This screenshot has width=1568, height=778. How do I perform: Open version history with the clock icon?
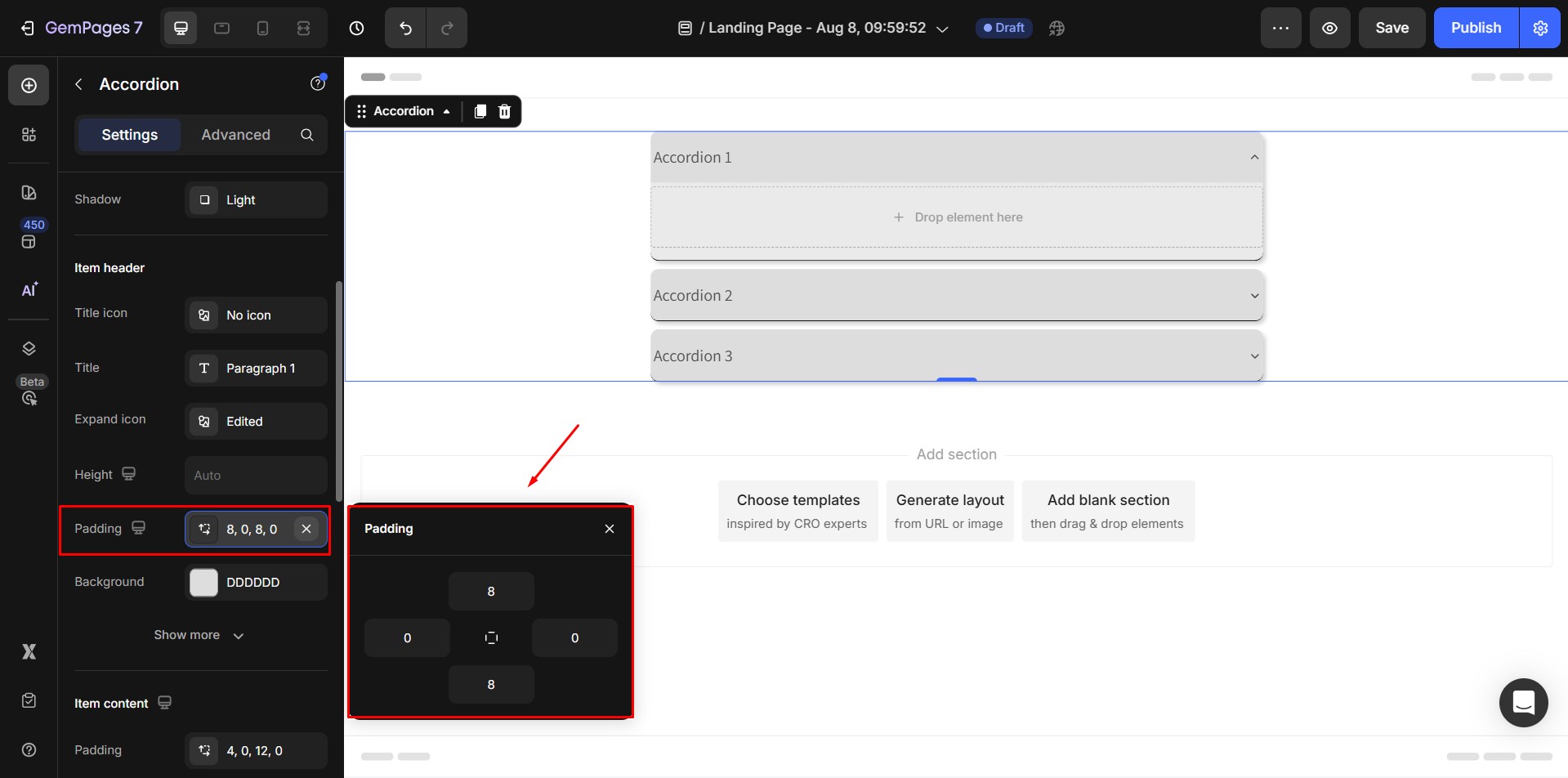click(355, 27)
